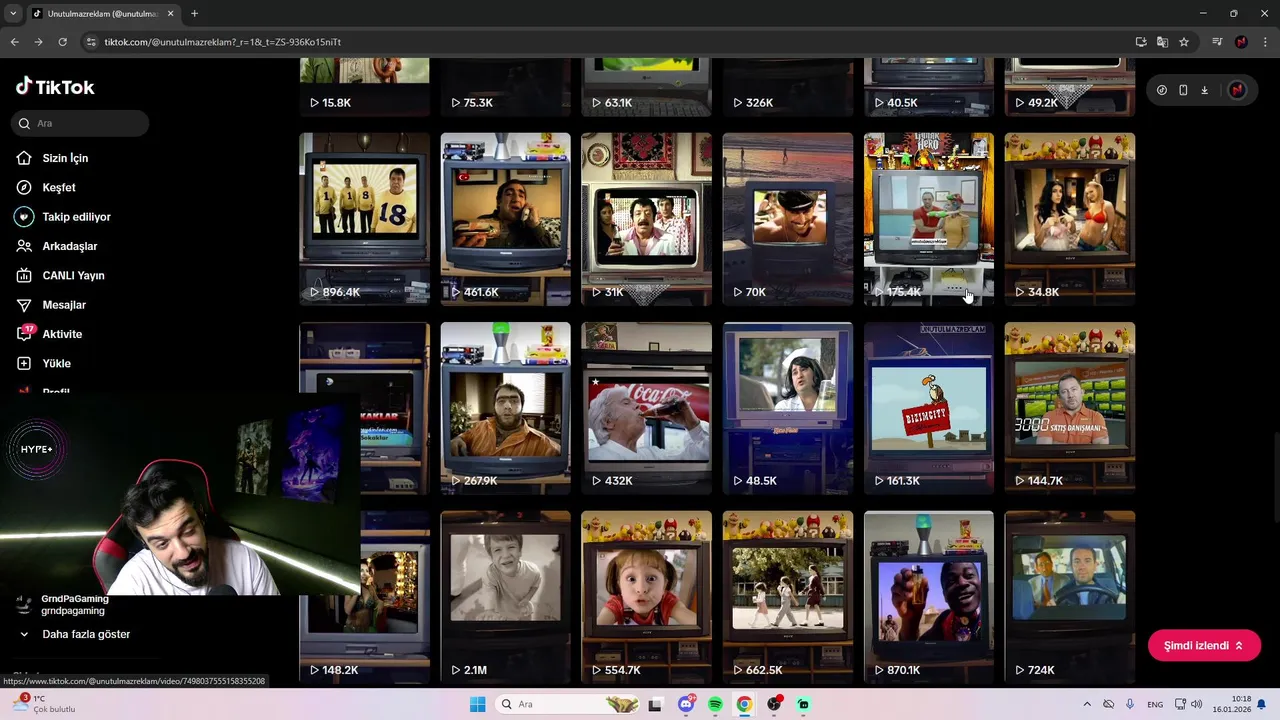1280x720 pixels.
Task: Open video with 48.5K views
Action: click(x=788, y=408)
